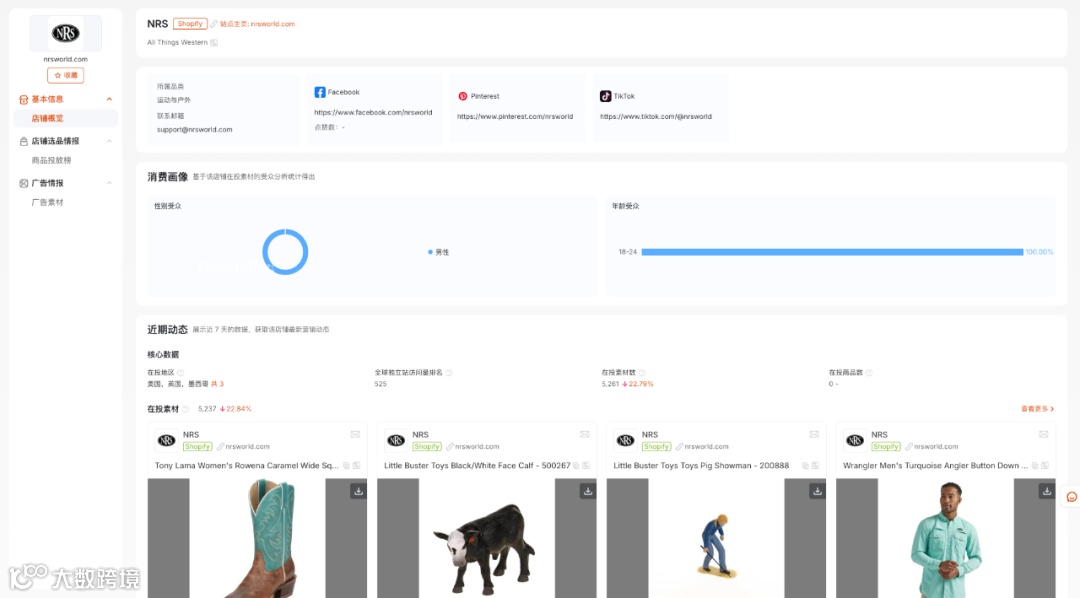Select 店铺概览 in the sidebar

(65, 118)
